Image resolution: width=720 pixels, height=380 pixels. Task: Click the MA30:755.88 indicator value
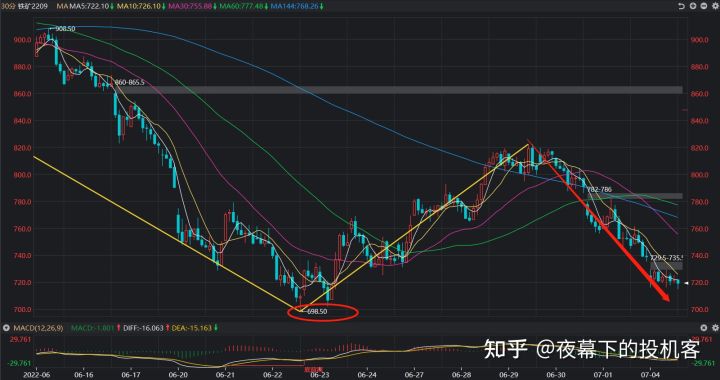coord(191,7)
